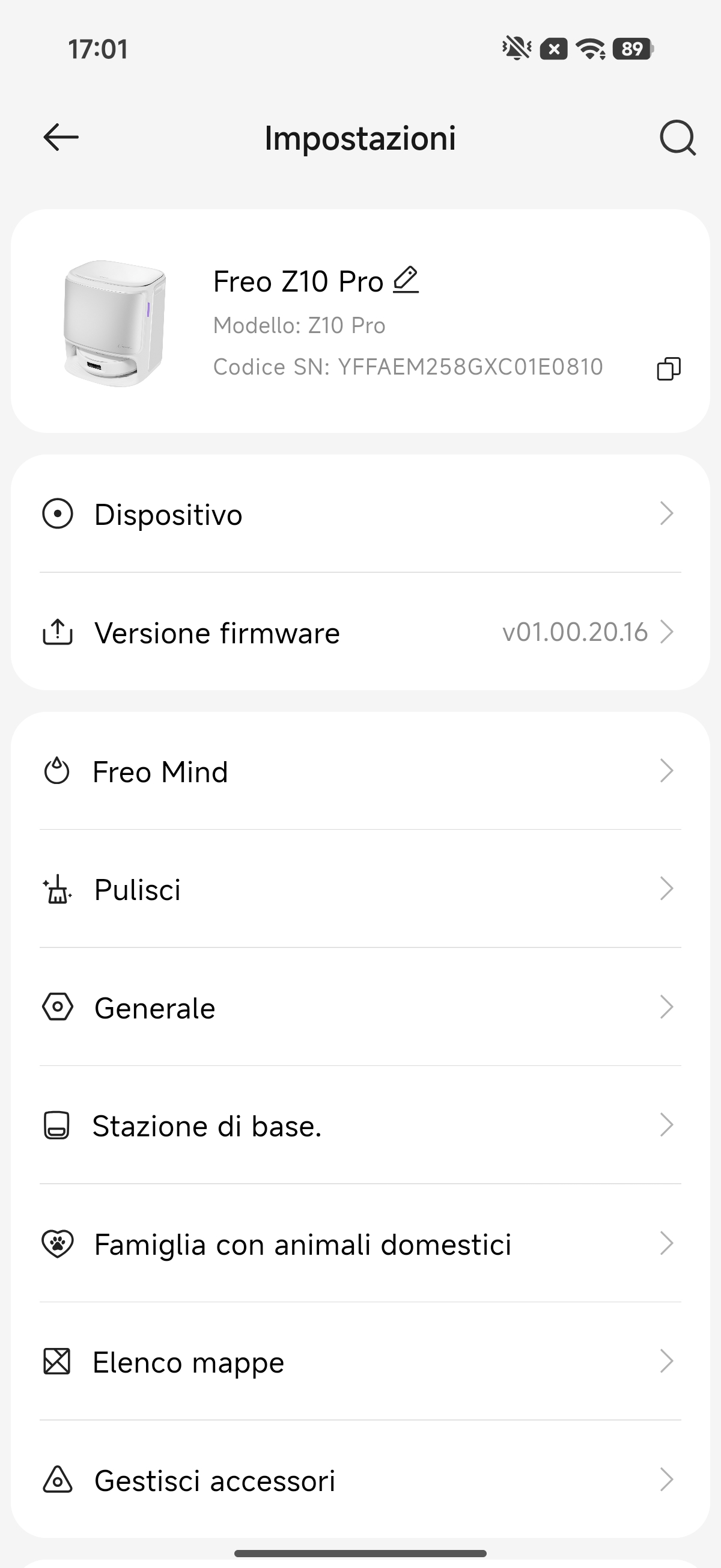Tap the Stazione di base dock icon
This screenshot has height=1568, width=721.
coord(56,1125)
